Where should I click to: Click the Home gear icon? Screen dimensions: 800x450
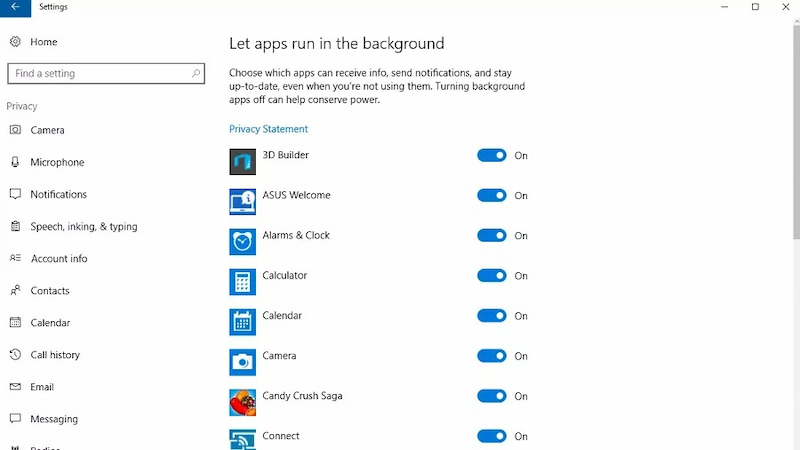coord(15,42)
